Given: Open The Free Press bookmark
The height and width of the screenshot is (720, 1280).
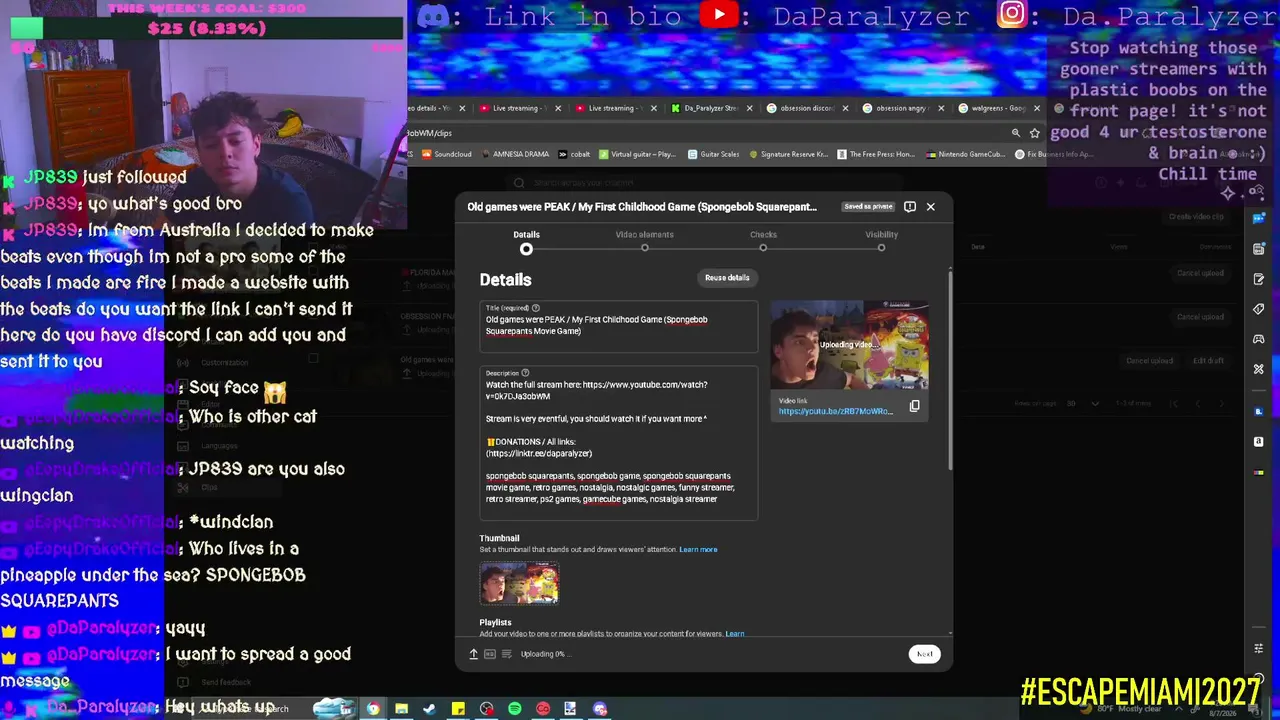Looking at the screenshot, I should tap(877, 155).
